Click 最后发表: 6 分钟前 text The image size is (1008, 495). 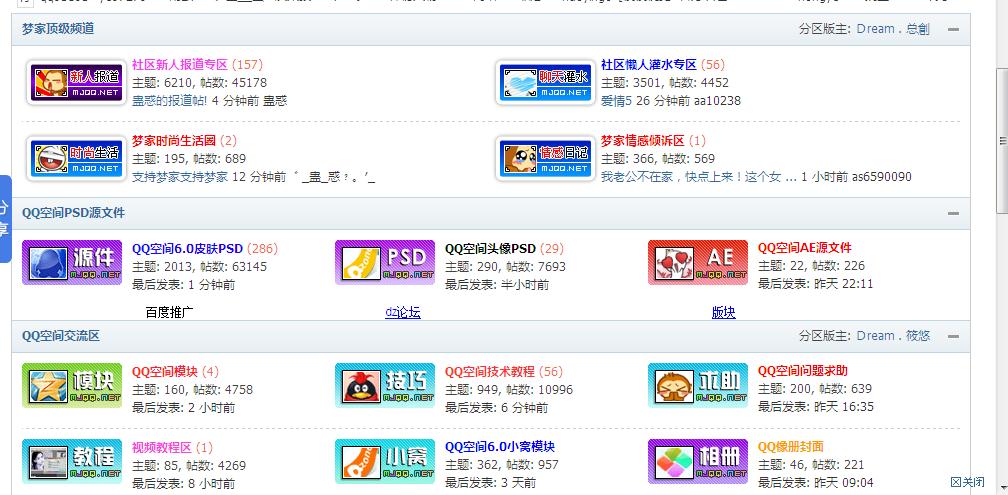(496, 407)
